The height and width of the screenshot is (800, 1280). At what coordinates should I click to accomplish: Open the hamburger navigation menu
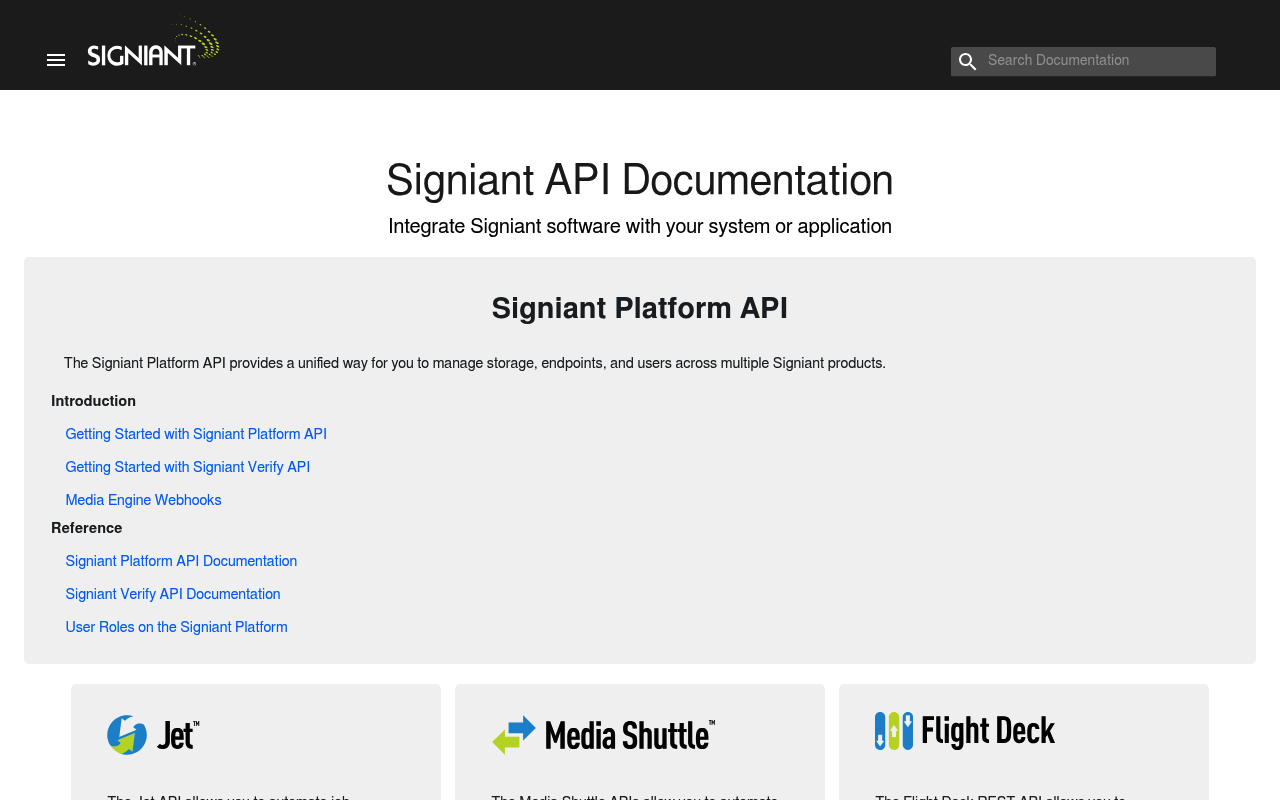pyautogui.click(x=56, y=60)
